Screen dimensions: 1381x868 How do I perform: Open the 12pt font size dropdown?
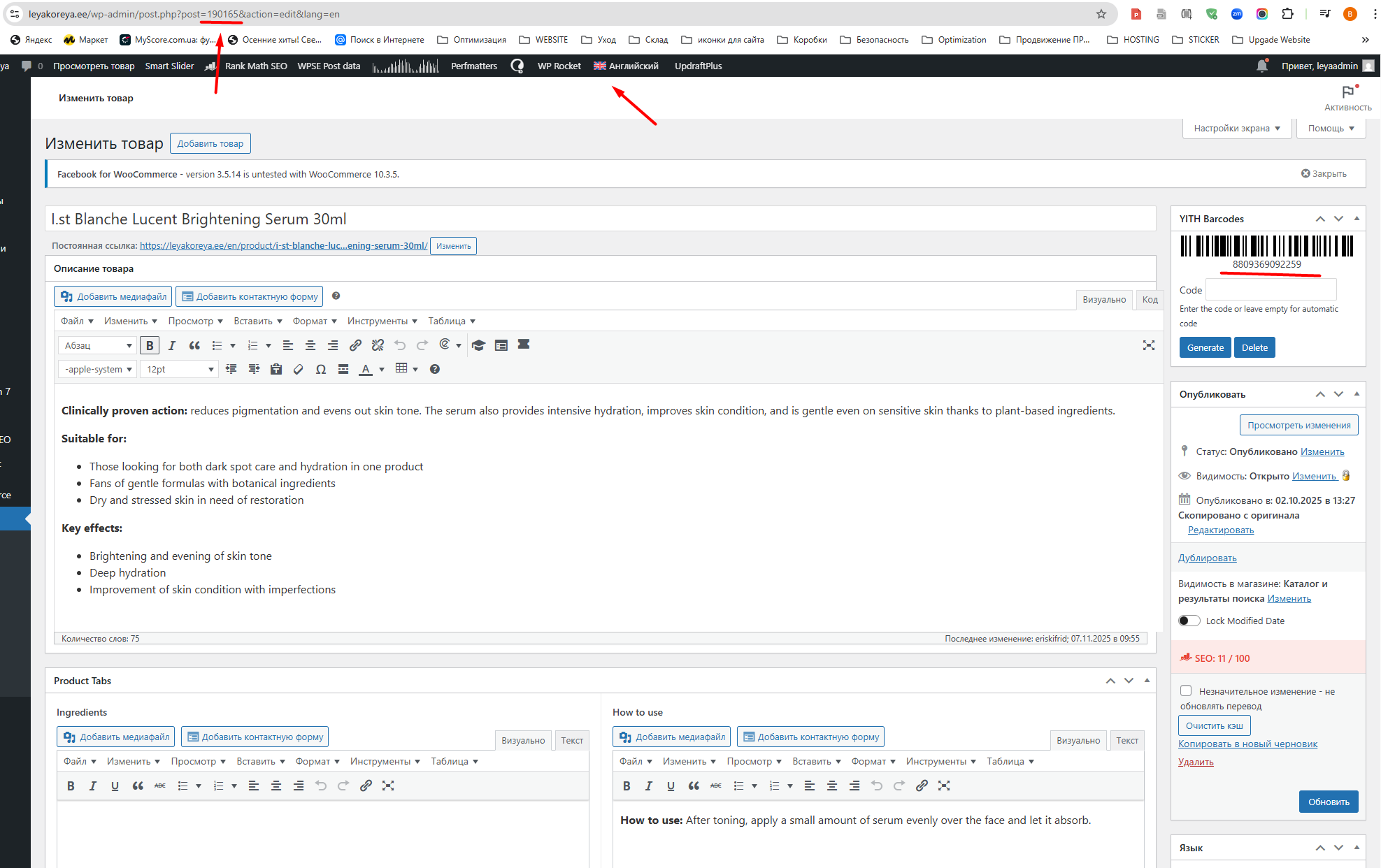coord(180,369)
